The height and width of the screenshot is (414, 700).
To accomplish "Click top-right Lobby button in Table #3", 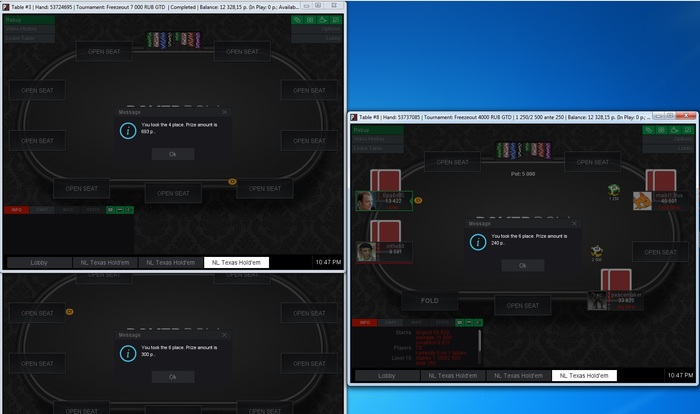I will [x=317, y=38].
